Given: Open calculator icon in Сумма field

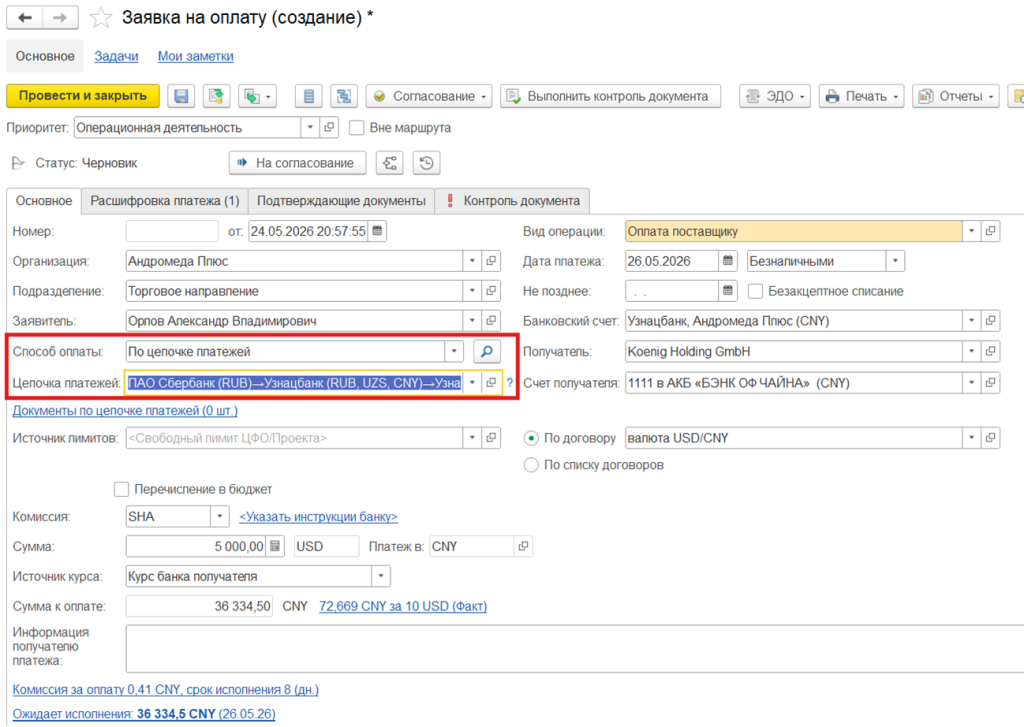Looking at the screenshot, I should 275,546.
